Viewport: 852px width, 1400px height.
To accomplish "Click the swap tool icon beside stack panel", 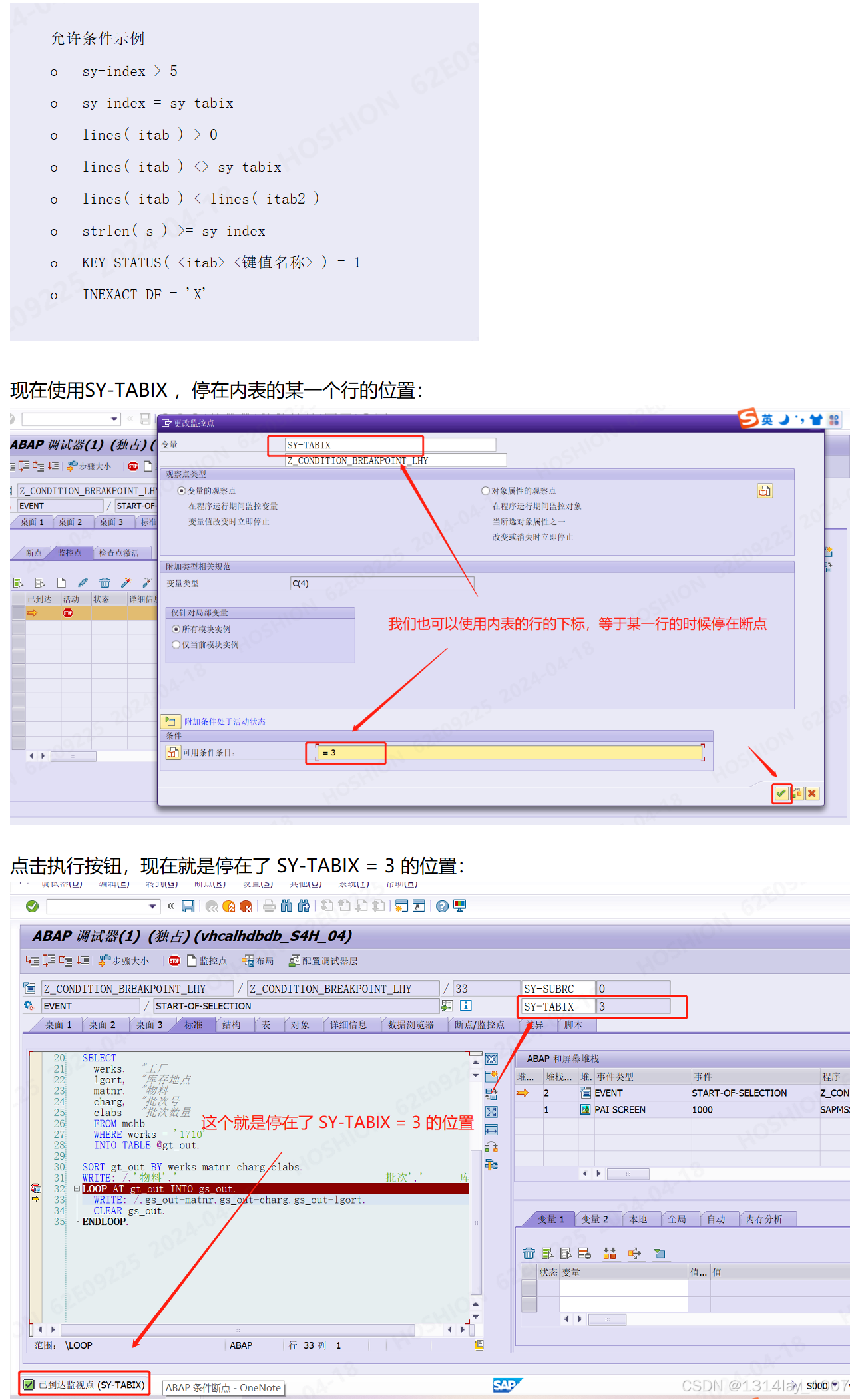I will [491, 1093].
